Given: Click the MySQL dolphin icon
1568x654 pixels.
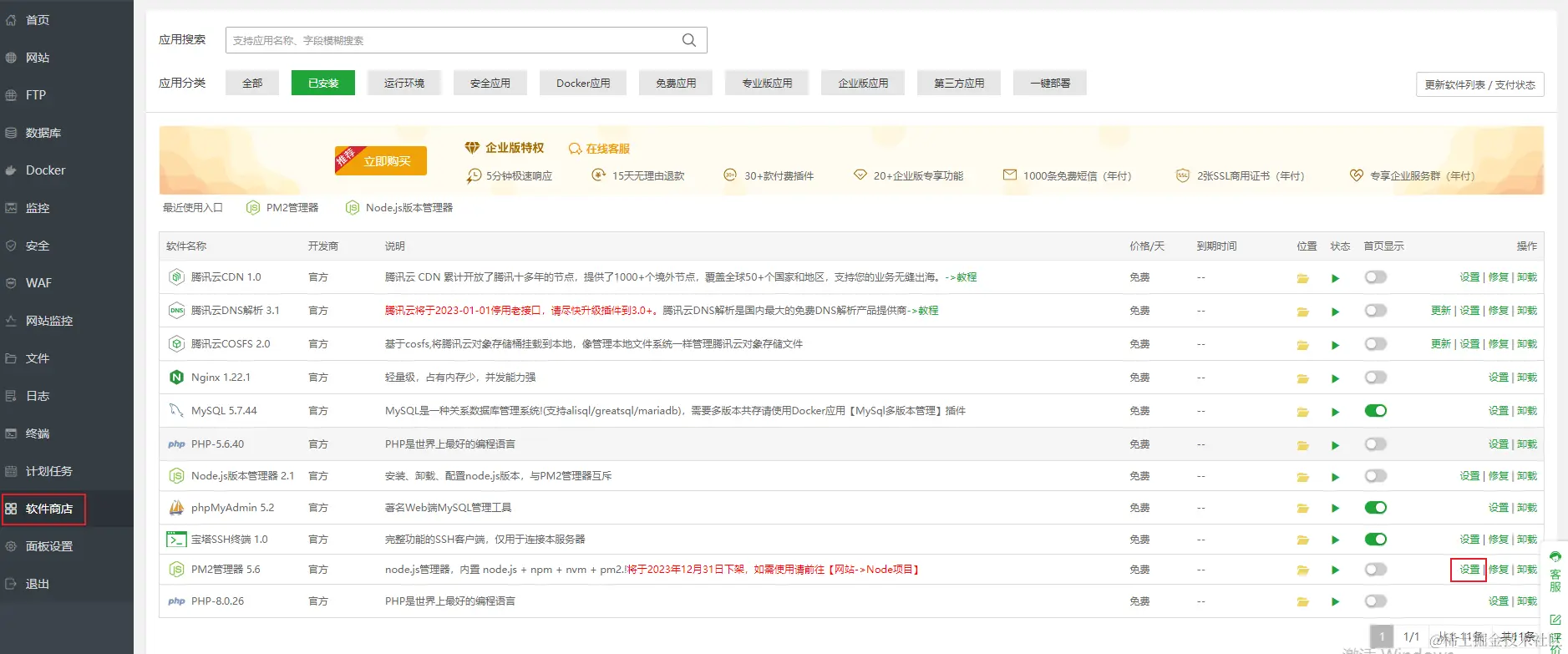Looking at the screenshot, I should click(176, 410).
